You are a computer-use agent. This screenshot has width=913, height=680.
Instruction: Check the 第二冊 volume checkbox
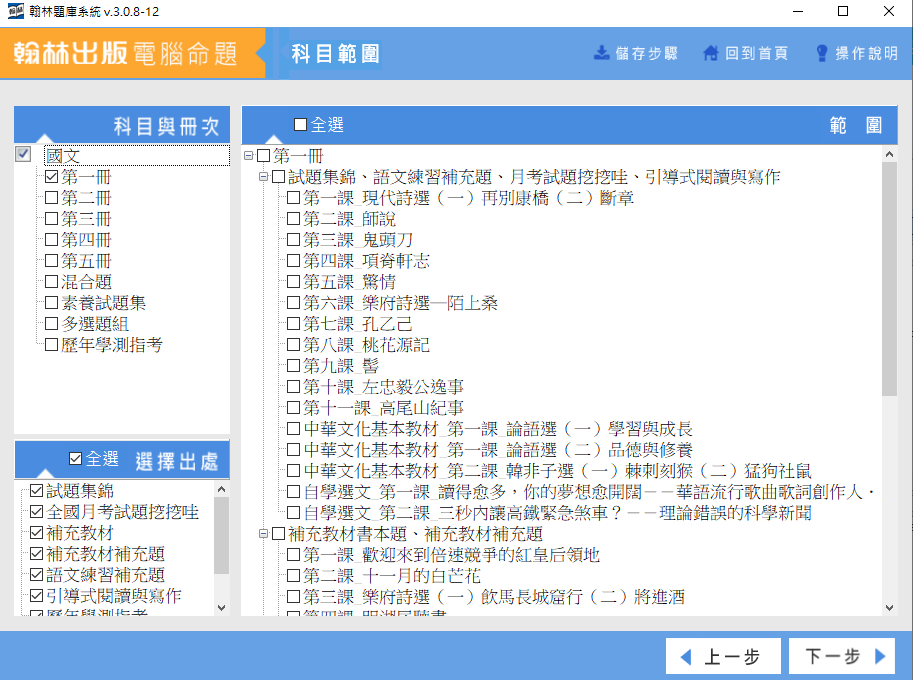pyautogui.click(x=51, y=198)
